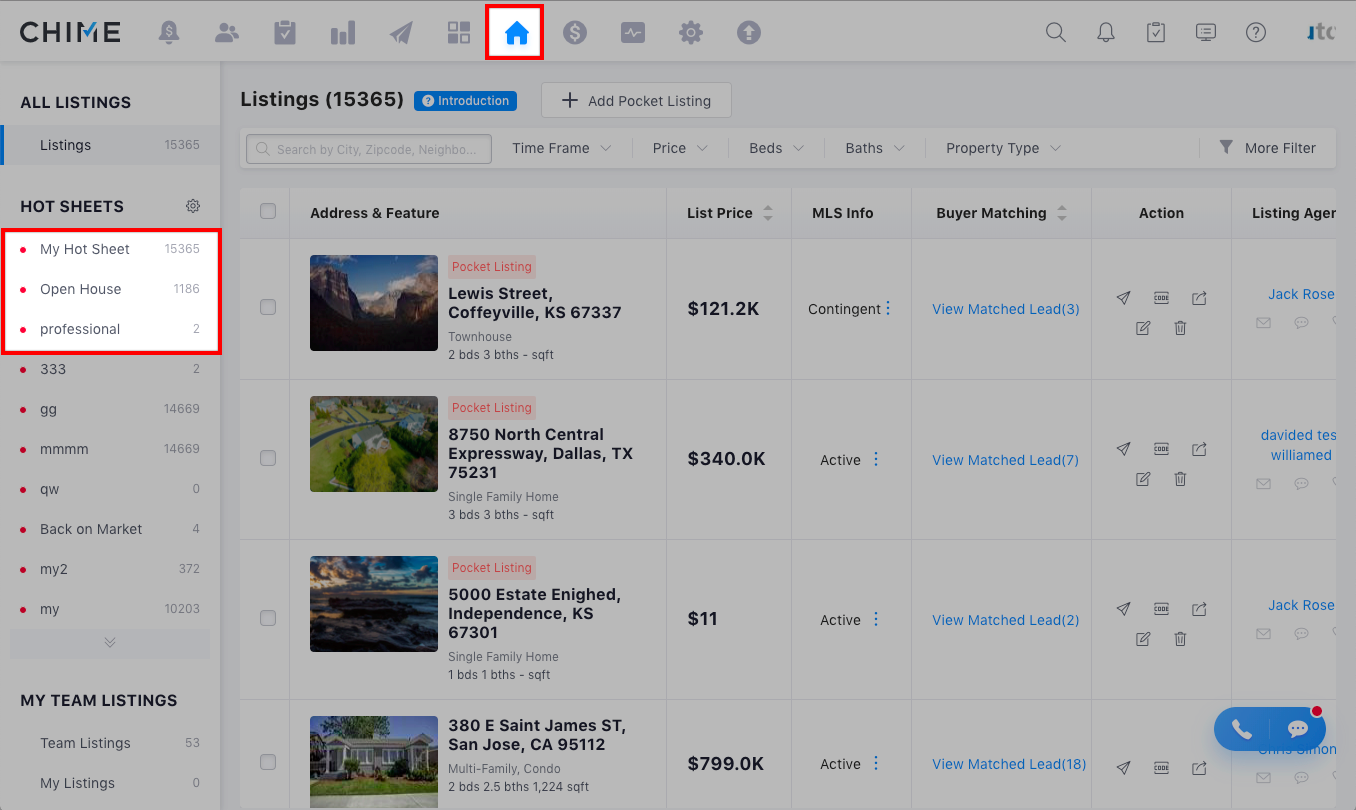The height and width of the screenshot is (810, 1356).
Task: Open the search magnifier icon in header
Action: [x=1055, y=33]
